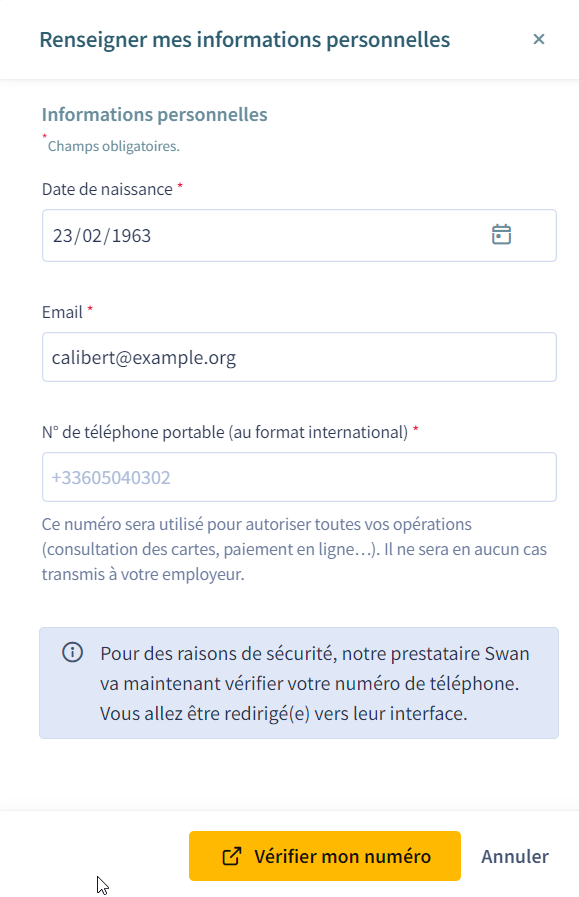Cancel with the Annuler button
Viewport: 579px width, 897px height.
515,856
